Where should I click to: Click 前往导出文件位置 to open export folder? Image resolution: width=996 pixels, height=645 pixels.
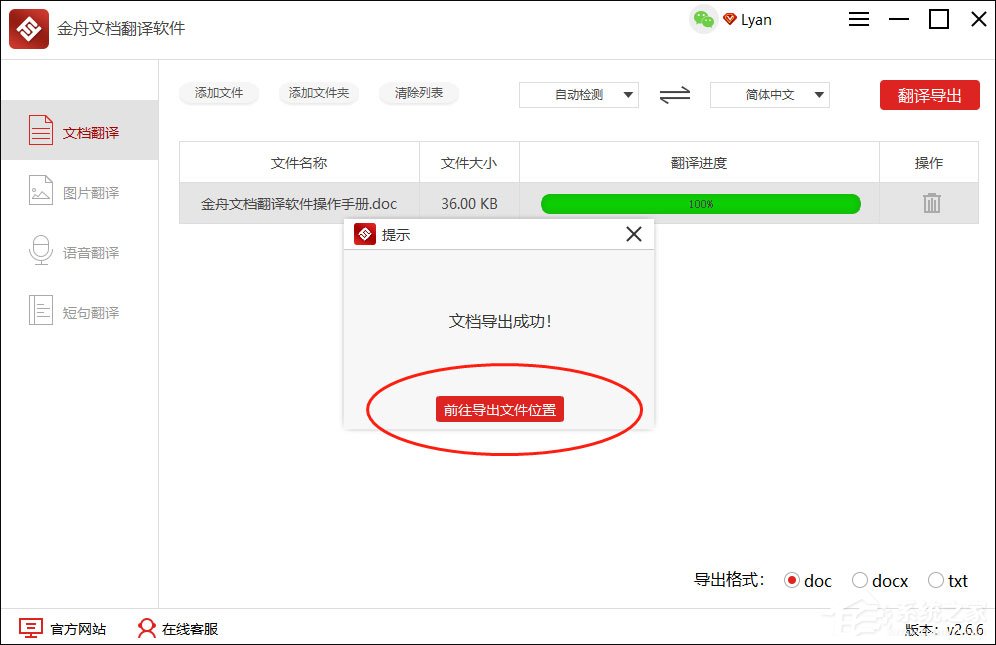(x=499, y=409)
